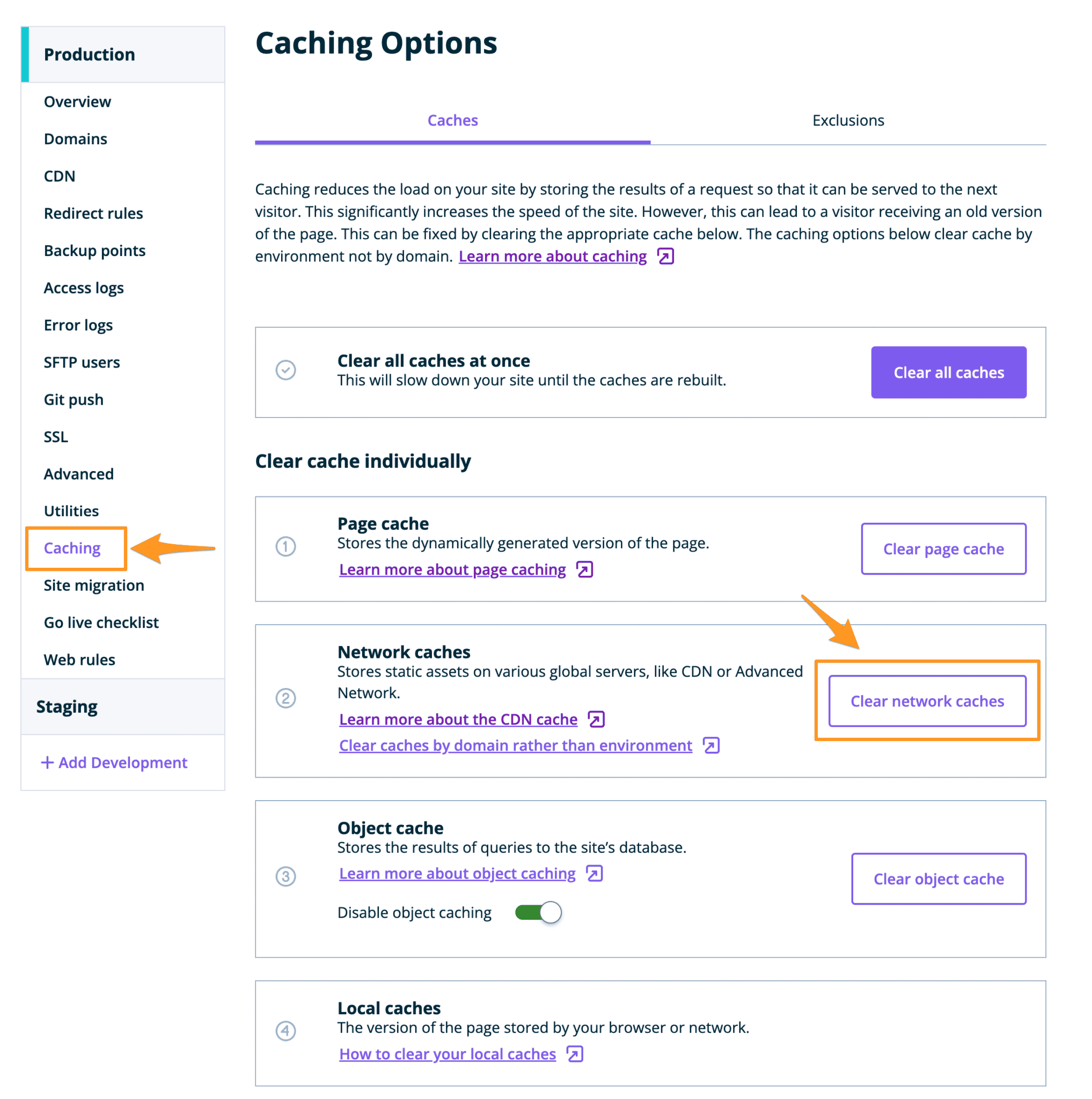Click checkmark circle icon beside "Clear all caches at once"
The image size is (1092, 1099).
(x=285, y=370)
